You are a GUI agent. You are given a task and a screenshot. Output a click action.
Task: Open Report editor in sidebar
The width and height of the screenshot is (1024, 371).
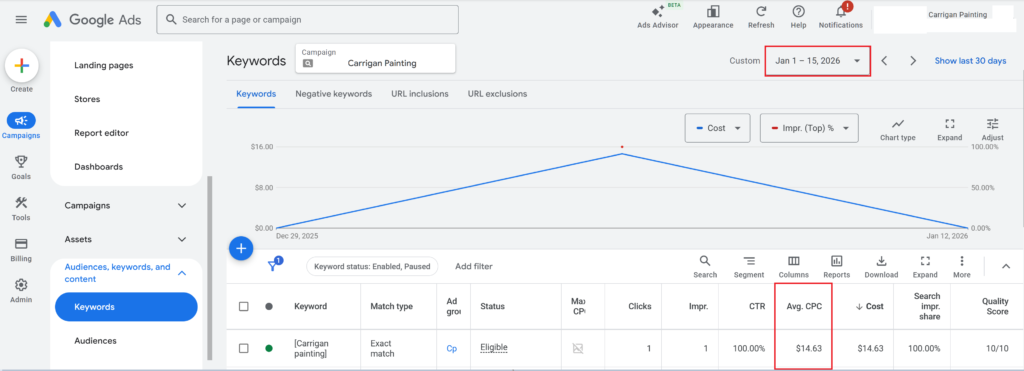(102, 133)
